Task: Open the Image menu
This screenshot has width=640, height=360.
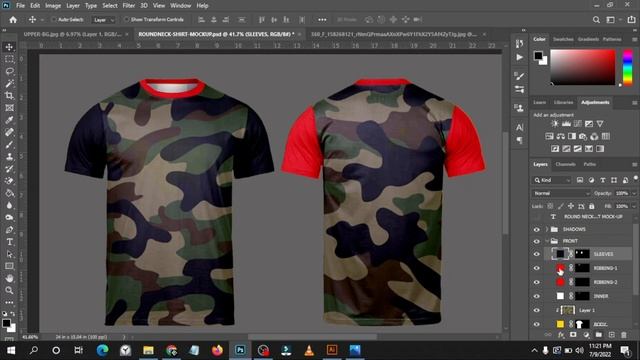Action: pyautogui.click(x=53, y=6)
